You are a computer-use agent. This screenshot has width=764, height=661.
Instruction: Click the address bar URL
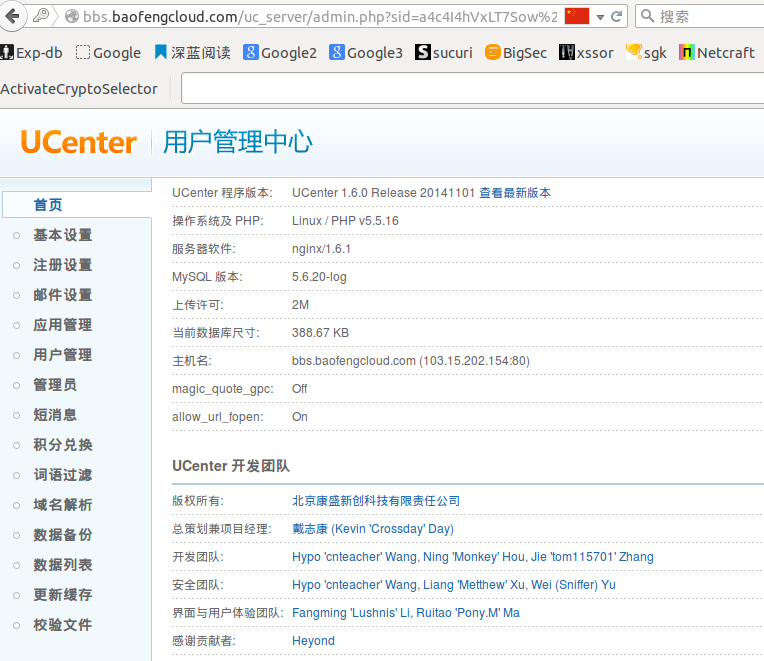tap(320, 17)
